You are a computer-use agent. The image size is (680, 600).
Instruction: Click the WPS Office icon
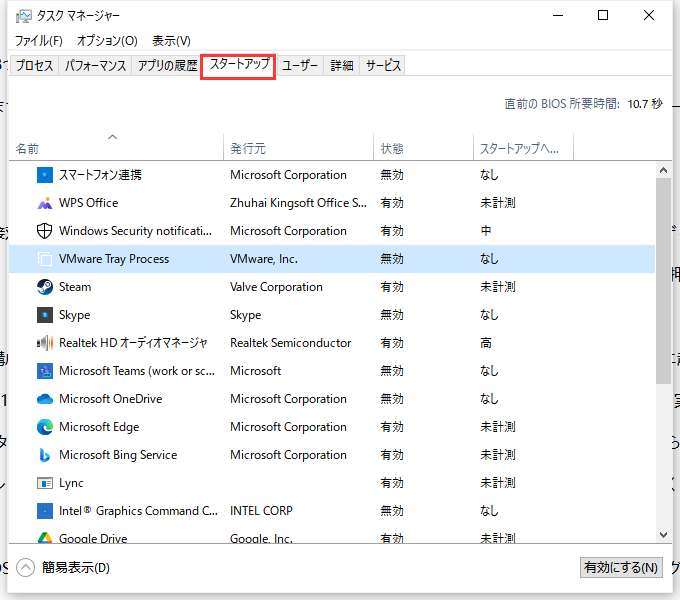(x=45, y=203)
